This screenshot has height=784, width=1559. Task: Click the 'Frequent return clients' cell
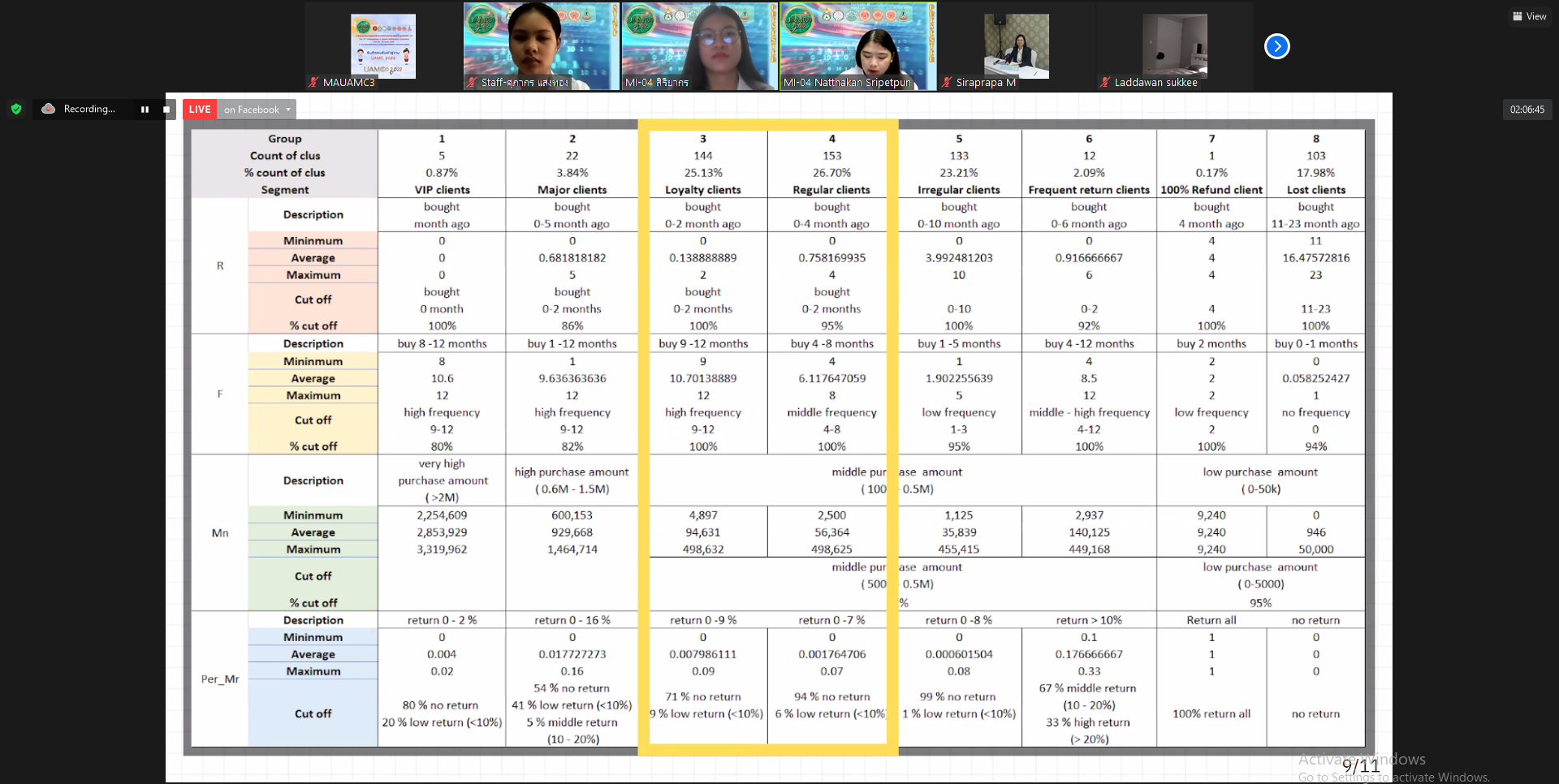pyautogui.click(x=1089, y=190)
